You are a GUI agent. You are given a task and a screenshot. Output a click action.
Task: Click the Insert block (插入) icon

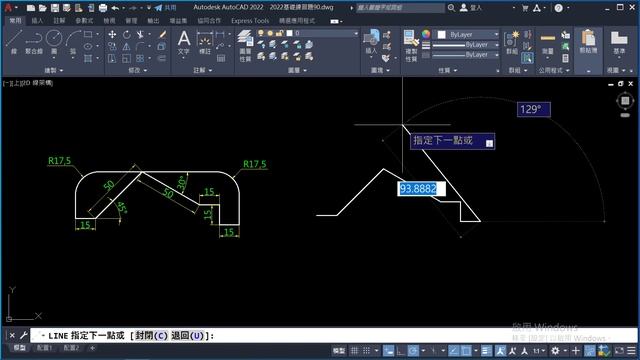(x=371, y=42)
